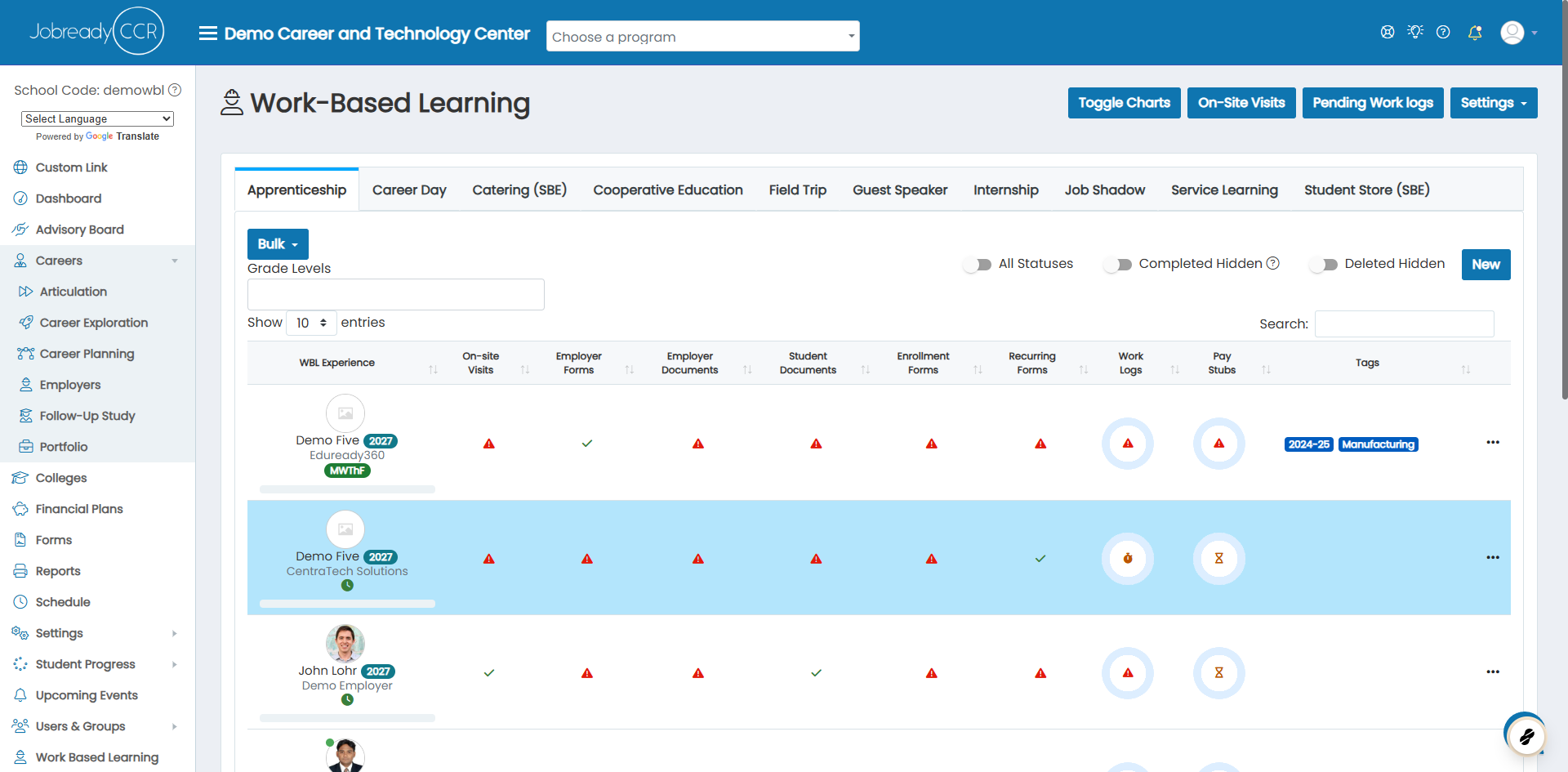Open the notifications bell icon
Image resolution: width=1568 pixels, height=772 pixels.
pos(1475,33)
